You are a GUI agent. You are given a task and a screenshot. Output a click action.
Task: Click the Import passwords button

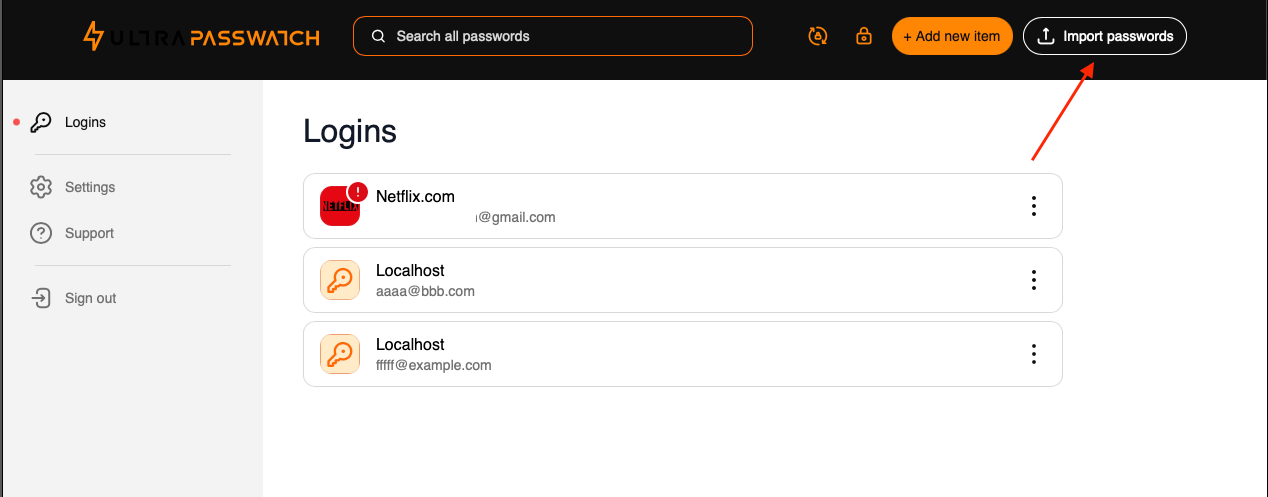click(1105, 36)
